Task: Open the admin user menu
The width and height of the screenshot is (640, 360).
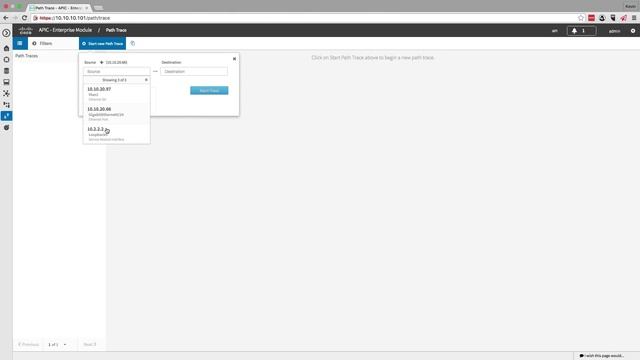Action: [614, 31]
